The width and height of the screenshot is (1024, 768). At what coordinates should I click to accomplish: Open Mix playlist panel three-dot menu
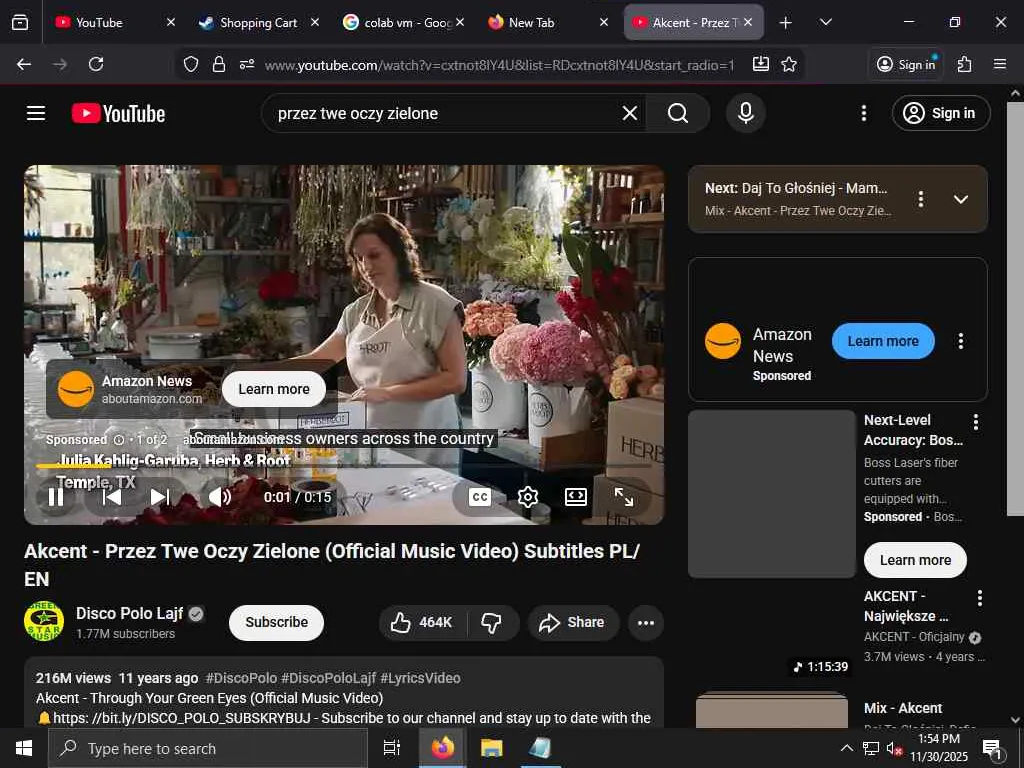click(x=921, y=199)
